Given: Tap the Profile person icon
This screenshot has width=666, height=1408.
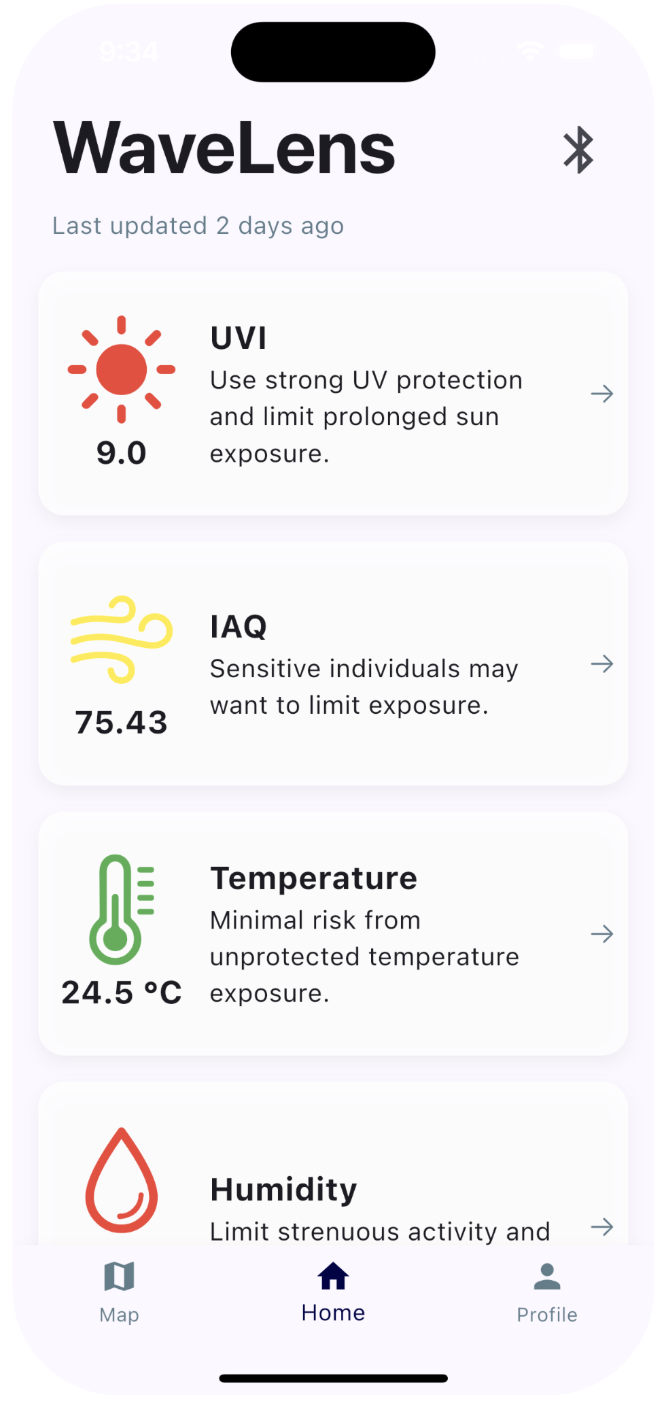Looking at the screenshot, I should [547, 1276].
